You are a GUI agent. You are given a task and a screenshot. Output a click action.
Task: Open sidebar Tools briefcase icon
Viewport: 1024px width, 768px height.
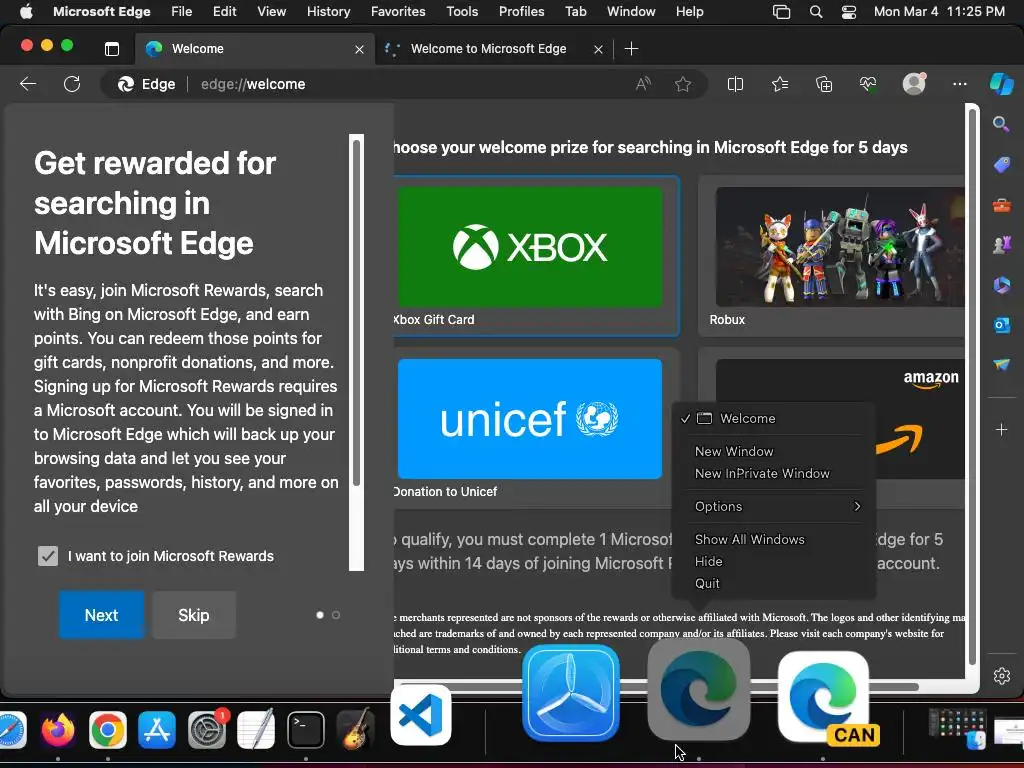(1002, 206)
